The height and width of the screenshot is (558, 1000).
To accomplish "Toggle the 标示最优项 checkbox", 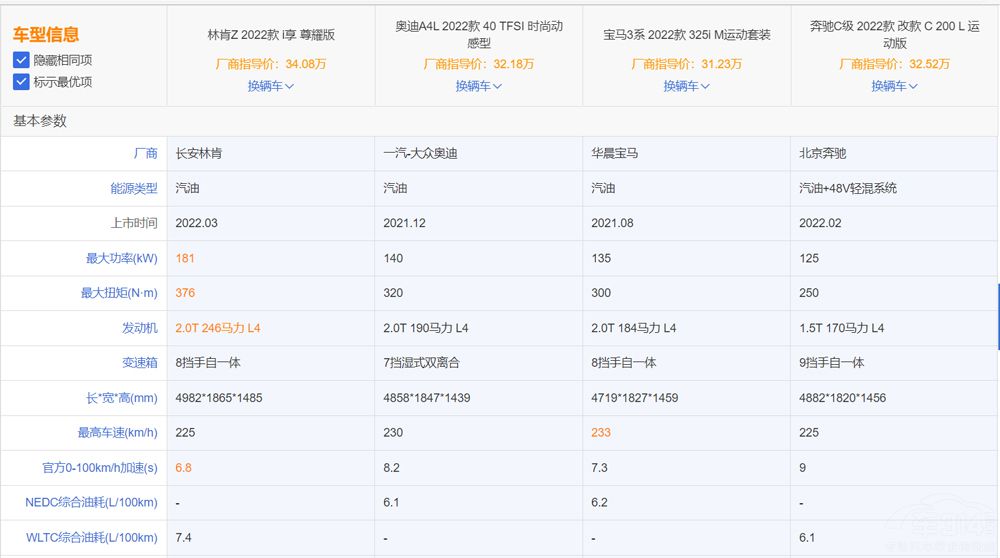I will point(21,82).
